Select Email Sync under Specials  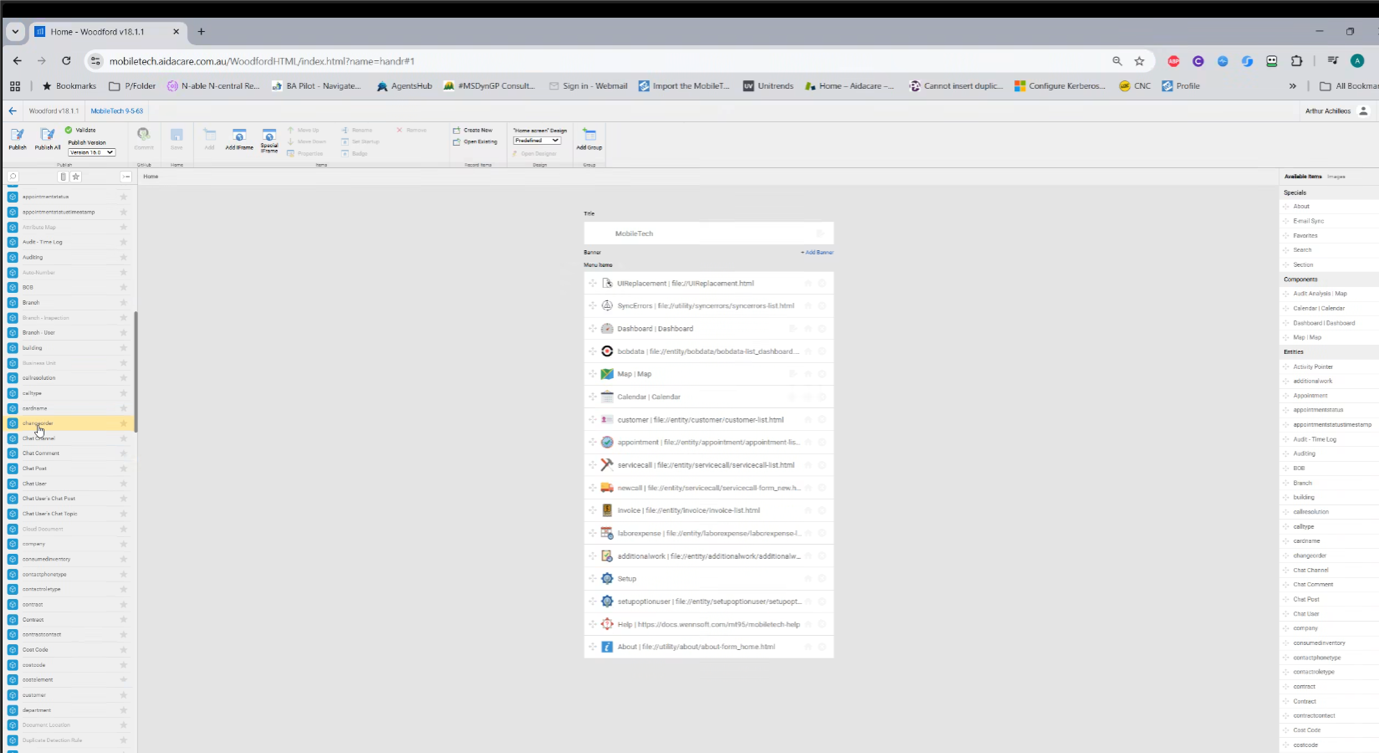[x=1308, y=221]
